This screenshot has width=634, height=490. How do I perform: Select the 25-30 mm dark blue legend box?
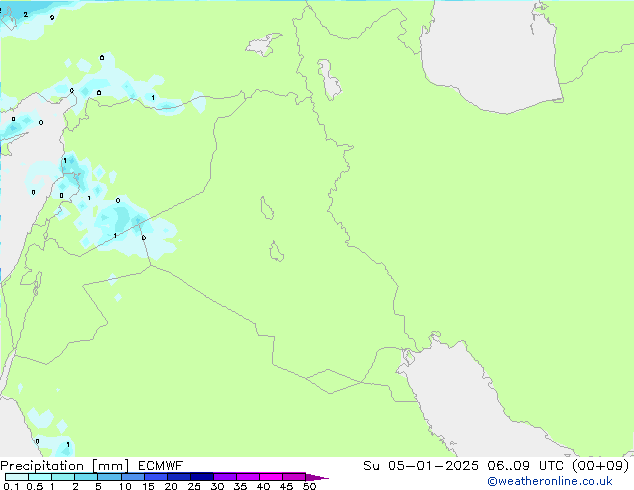tap(202, 477)
